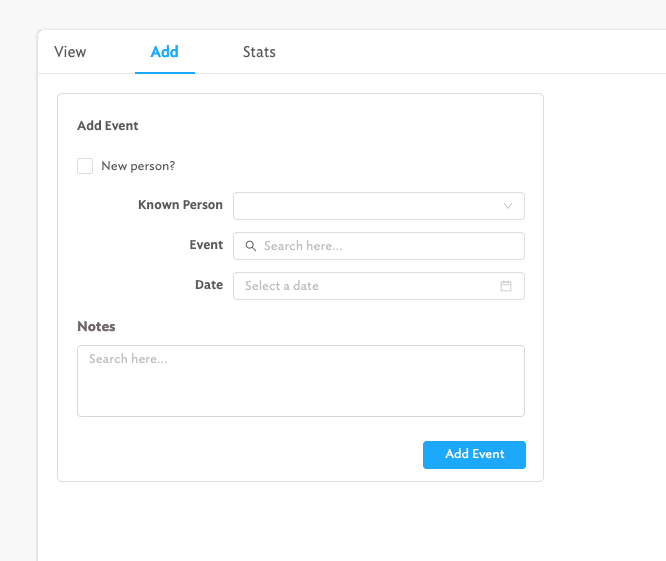The height and width of the screenshot is (561, 666).
Task: Click 'Search here...' placeholder in Event field
Action: click(x=303, y=246)
